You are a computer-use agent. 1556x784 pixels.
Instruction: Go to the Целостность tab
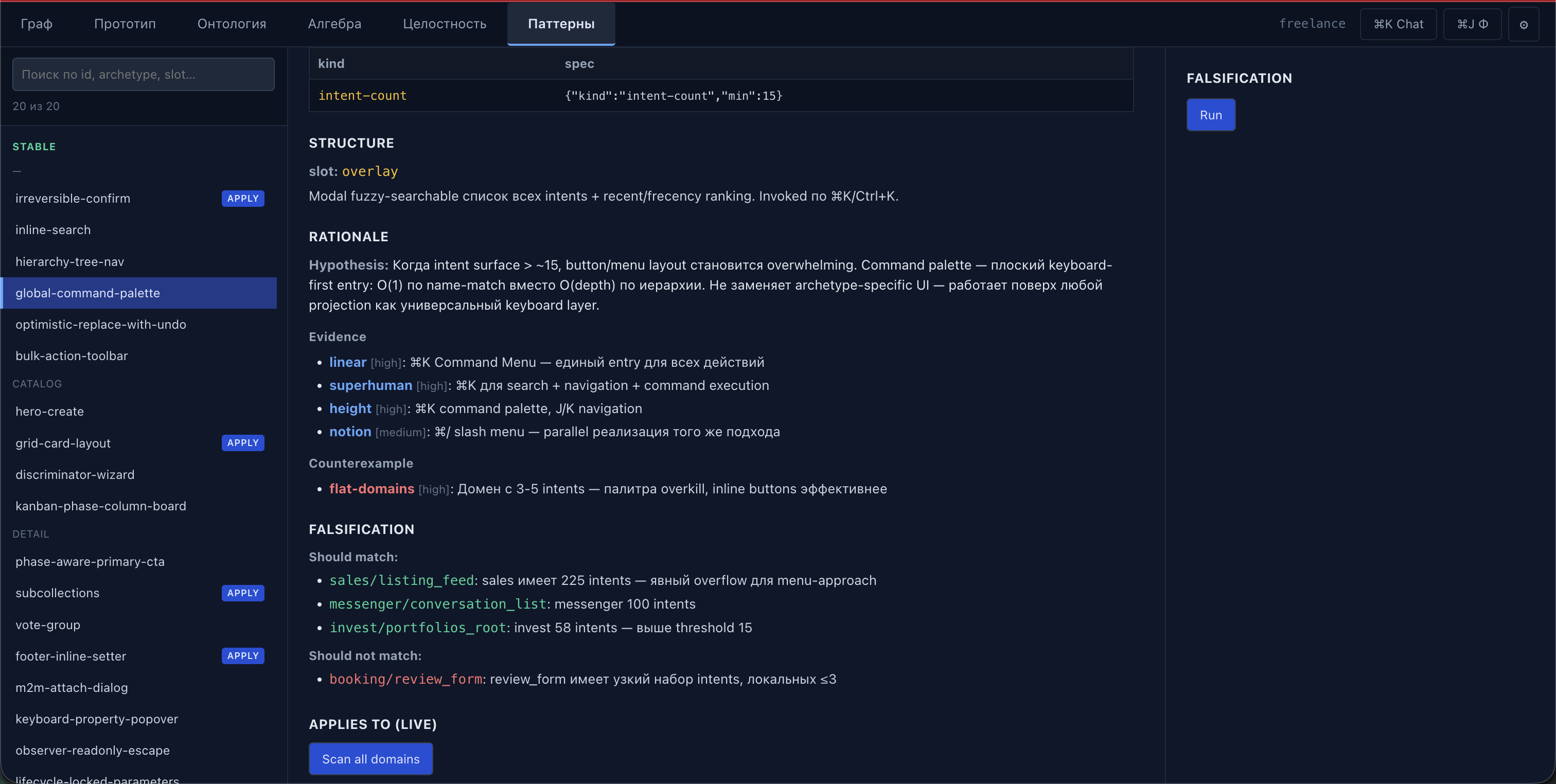coord(444,24)
